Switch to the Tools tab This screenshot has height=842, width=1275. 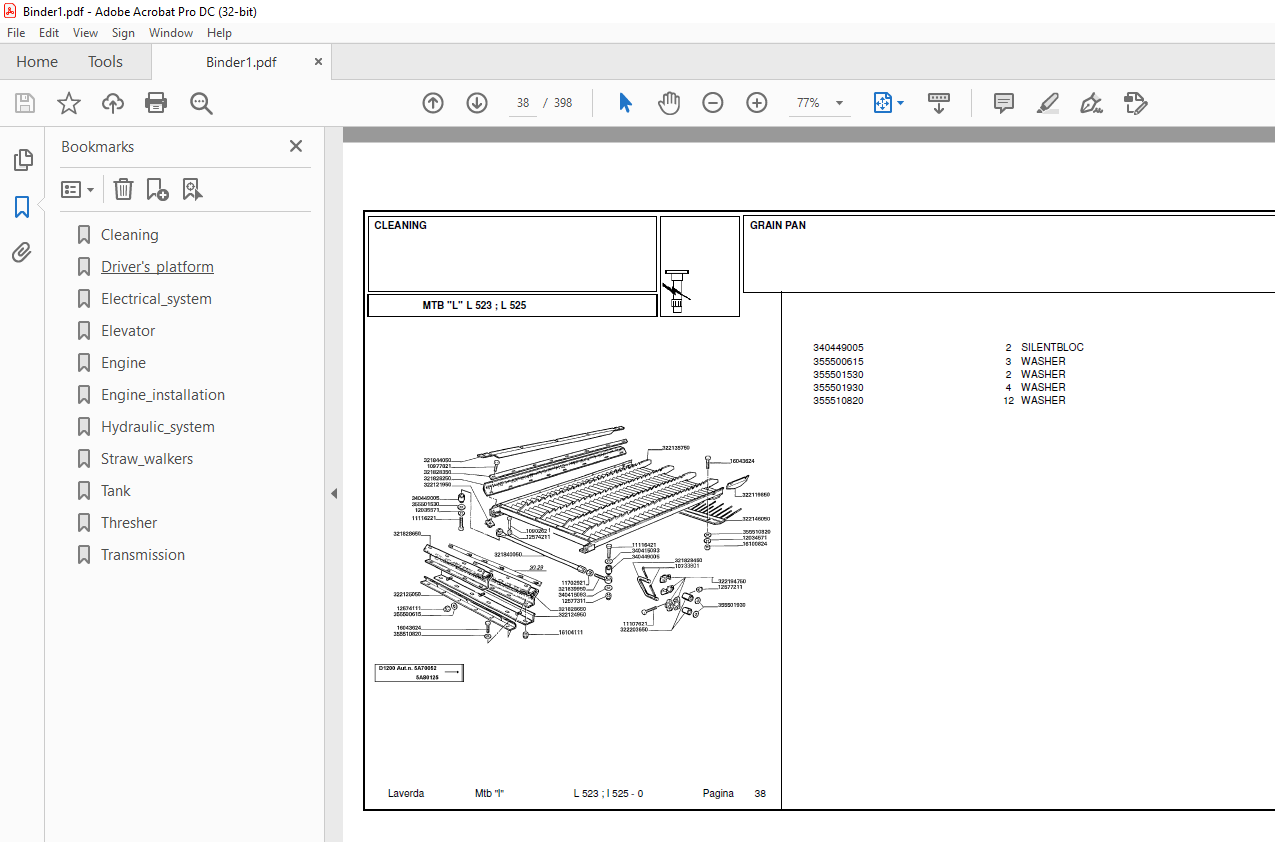coord(105,62)
